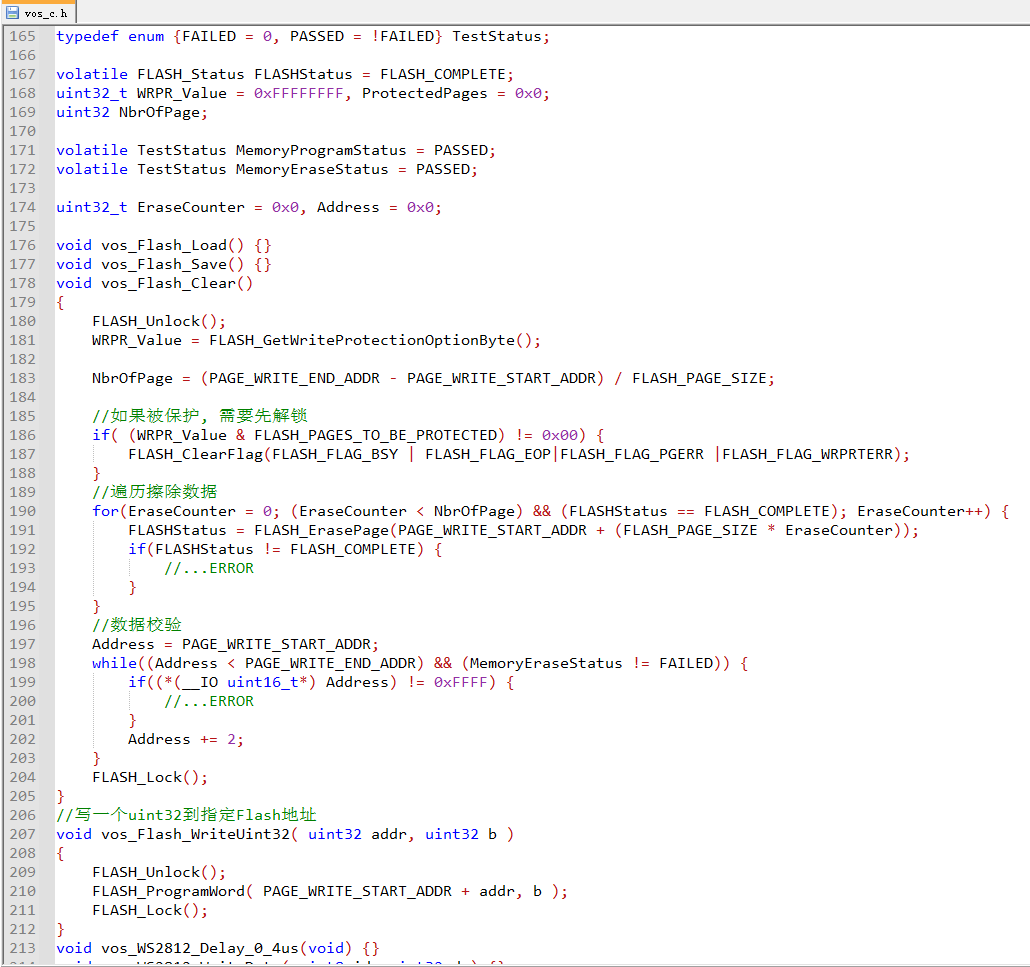The width and height of the screenshot is (1030, 967).
Task: Switch to the vos_c.h file tab
Action: tap(39, 12)
